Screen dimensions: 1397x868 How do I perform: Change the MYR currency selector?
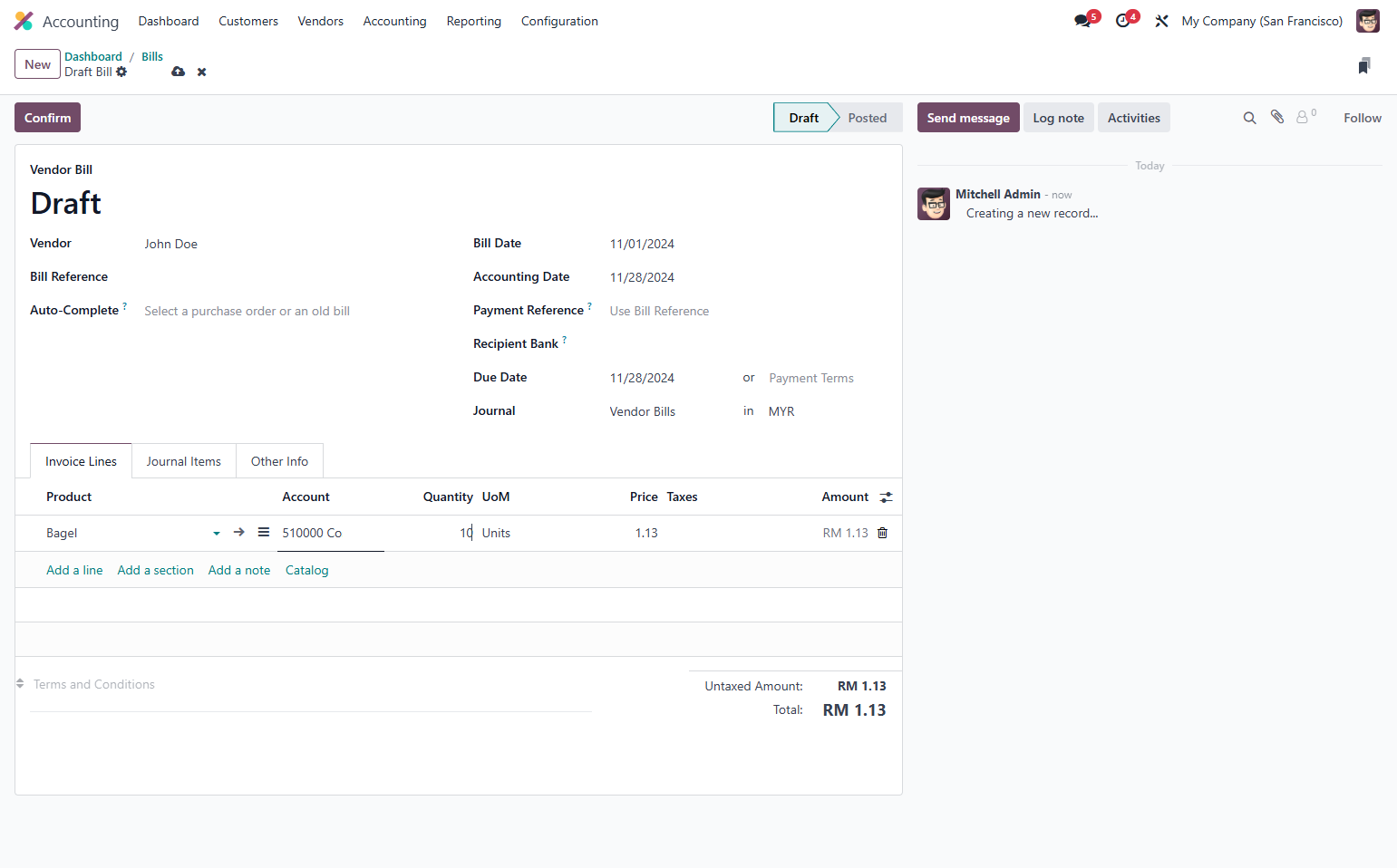(x=827, y=411)
